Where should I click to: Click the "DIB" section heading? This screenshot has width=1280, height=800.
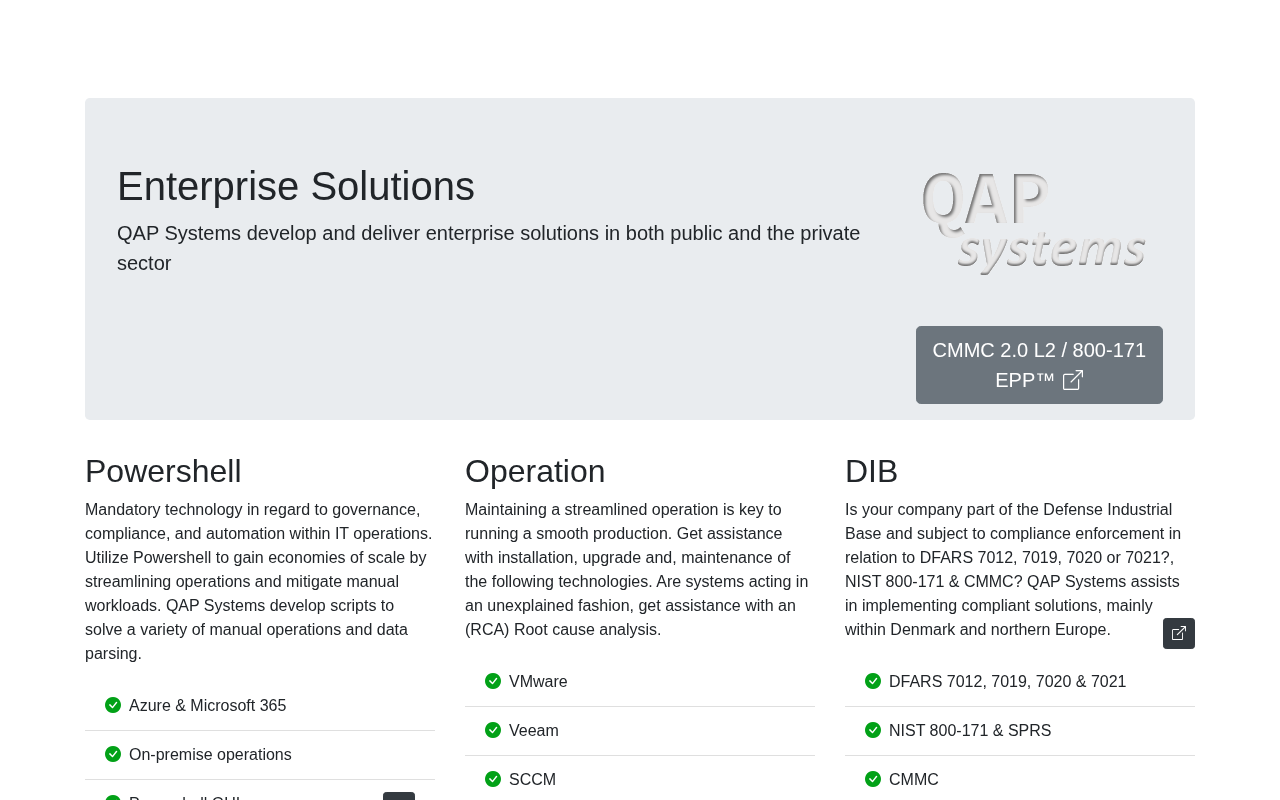(x=871, y=471)
